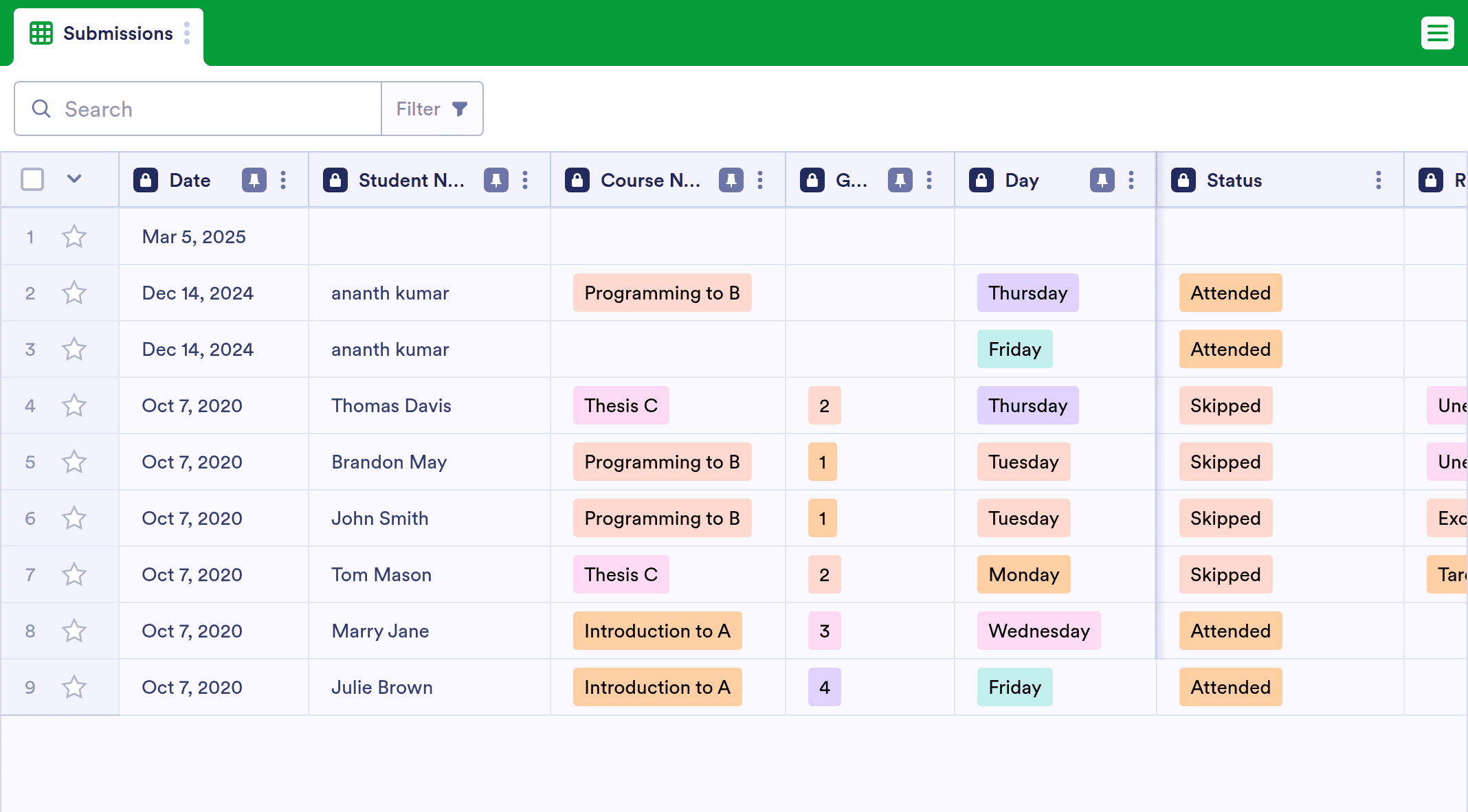Click the pin icon on Date column
This screenshot has width=1468, height=812.
click(x=254, y=180)
